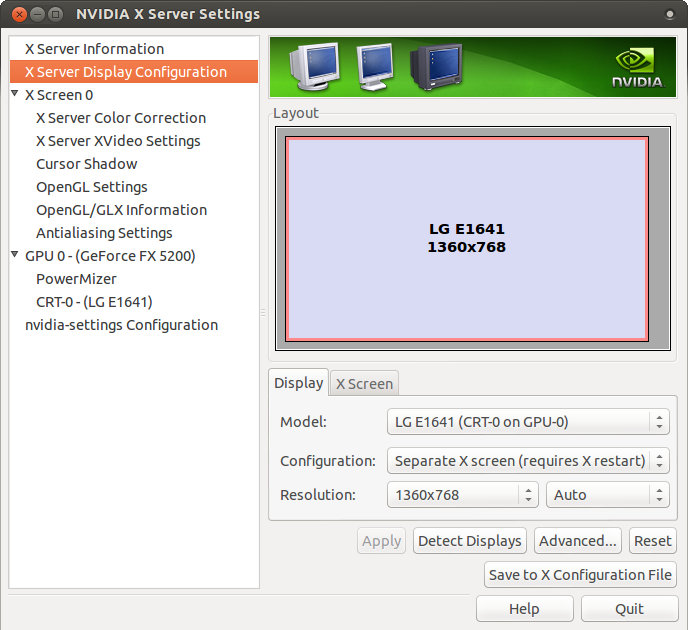Viewport: 688px width, 630px height.
Task: Click Detect Displays button
Action: point(469,541)
